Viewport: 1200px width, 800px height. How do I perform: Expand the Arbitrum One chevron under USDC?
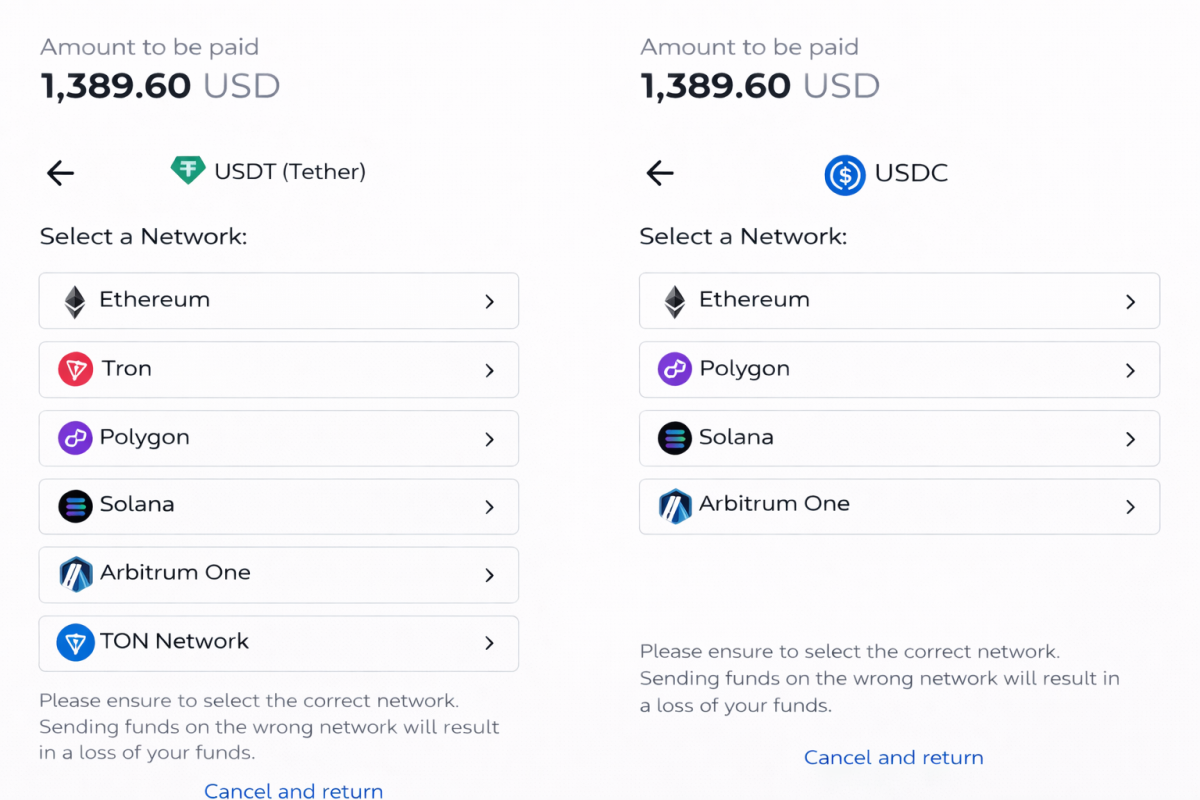point(1130,506)
